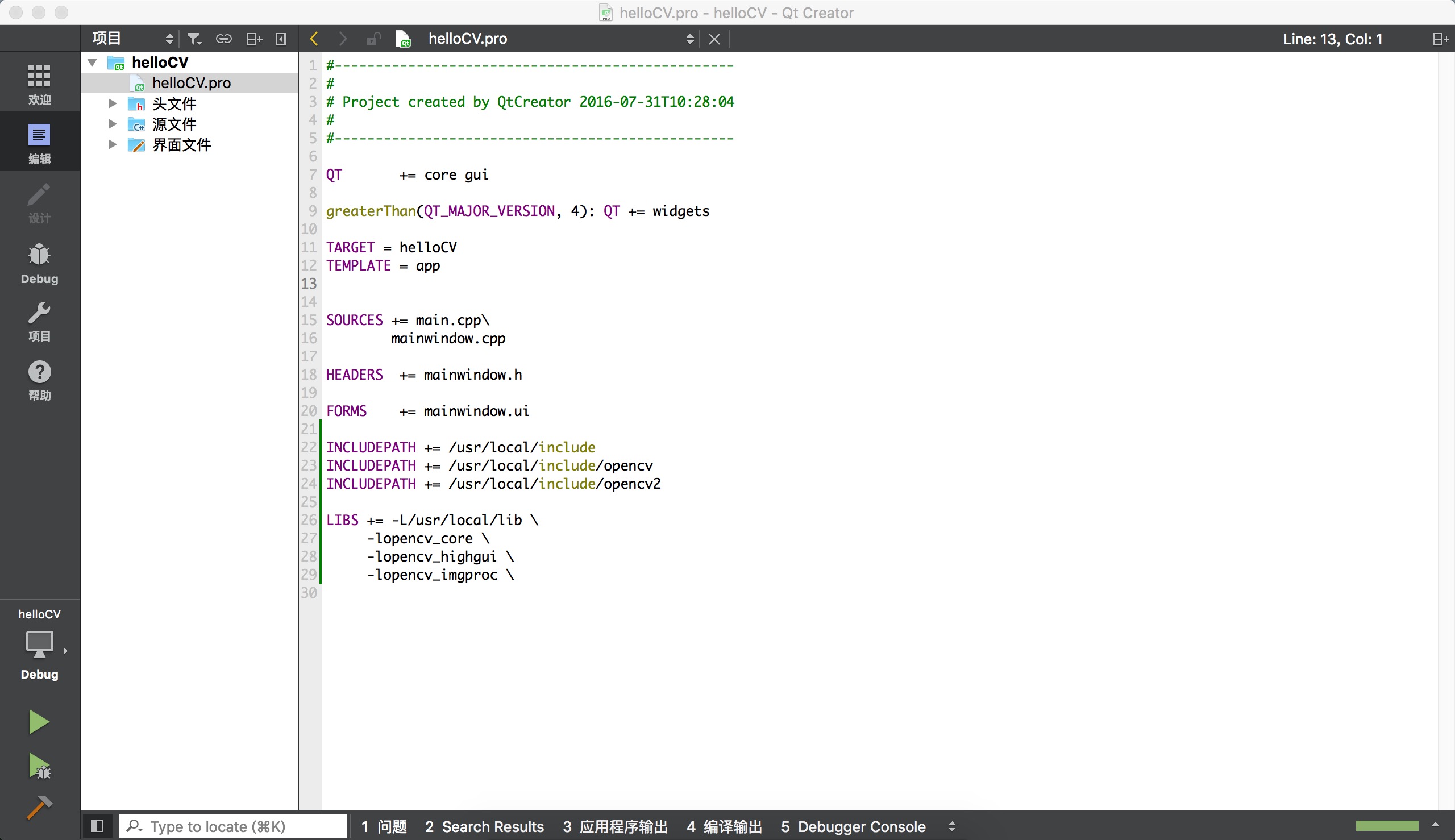Open the 编译输出 compile output tab
The width and height of the screenshot is (1455, 840).
724,827
